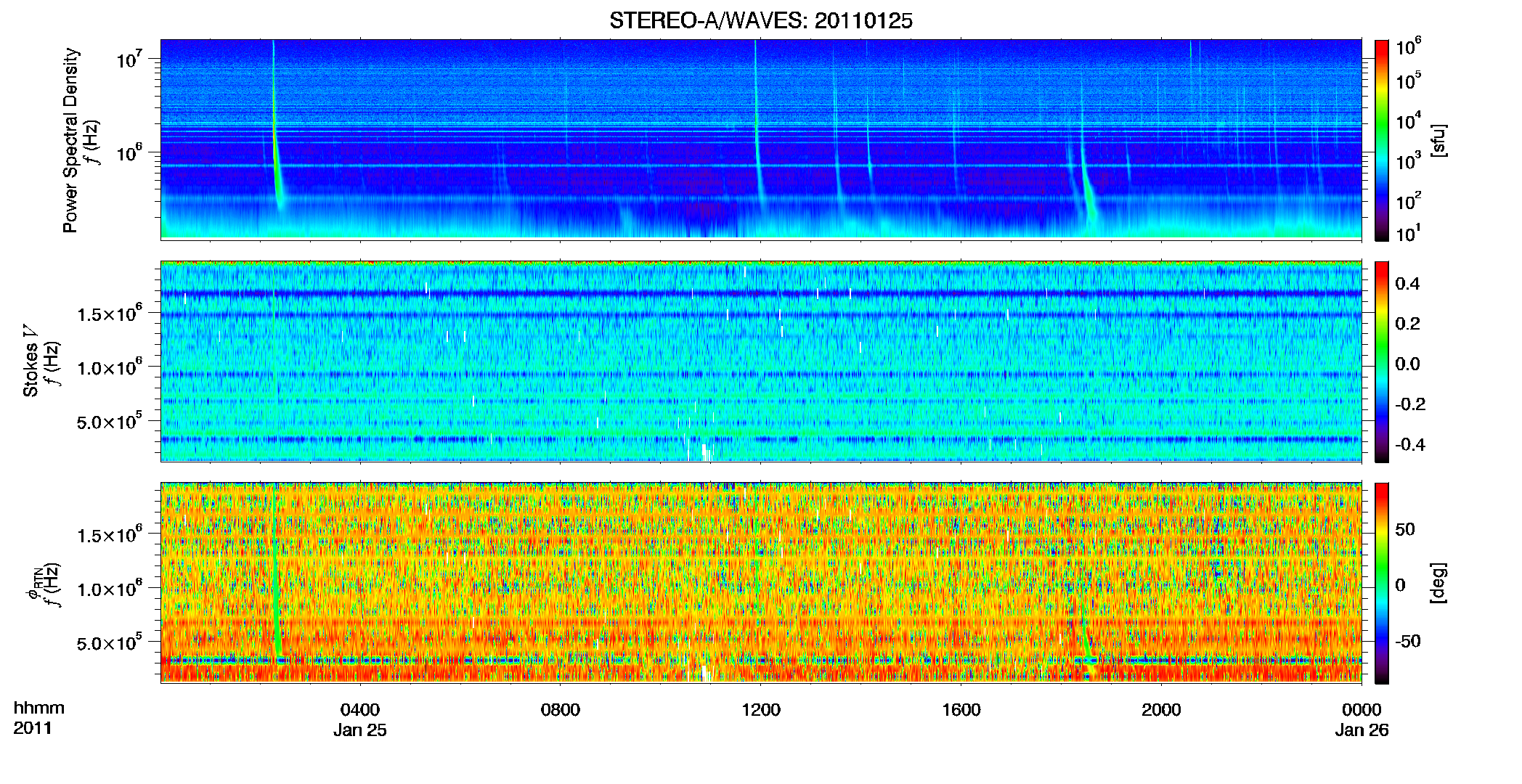Click the Jan 26 date label
Viewport: 1522px width, 784px height.
(x=1362, y=730)
